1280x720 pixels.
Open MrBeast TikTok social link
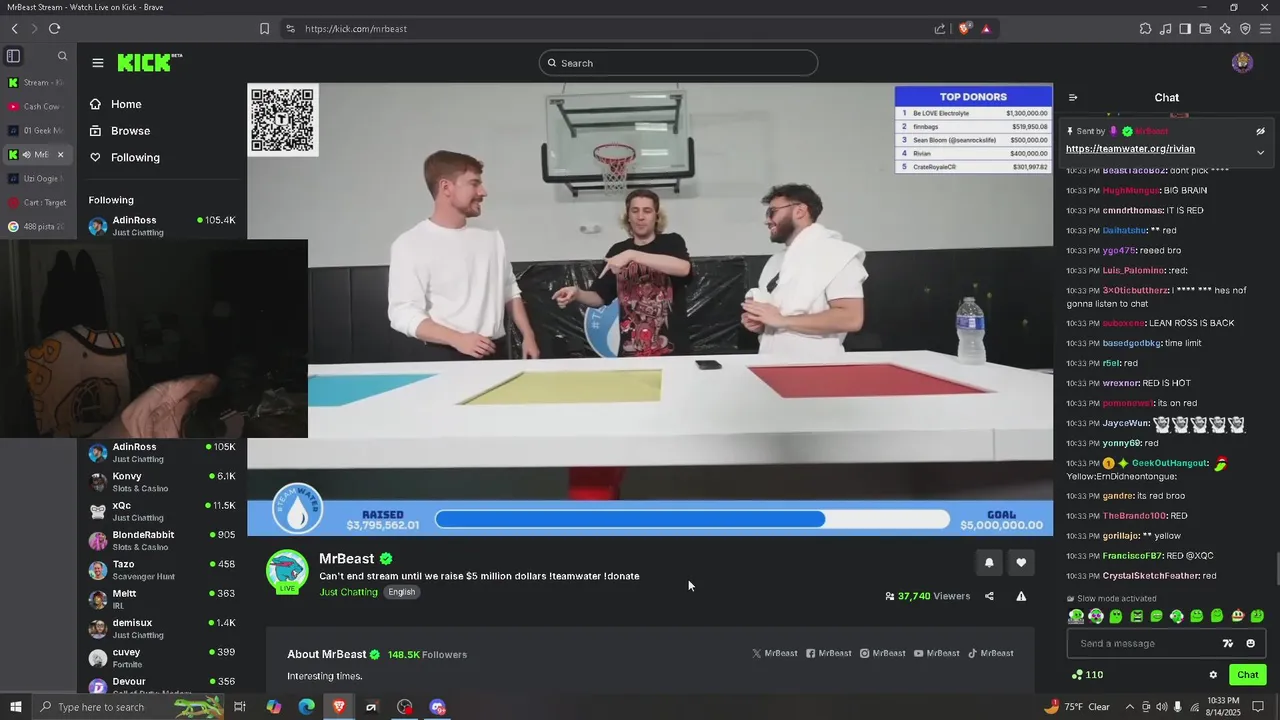pyautogui.click(x=991, y=653)
